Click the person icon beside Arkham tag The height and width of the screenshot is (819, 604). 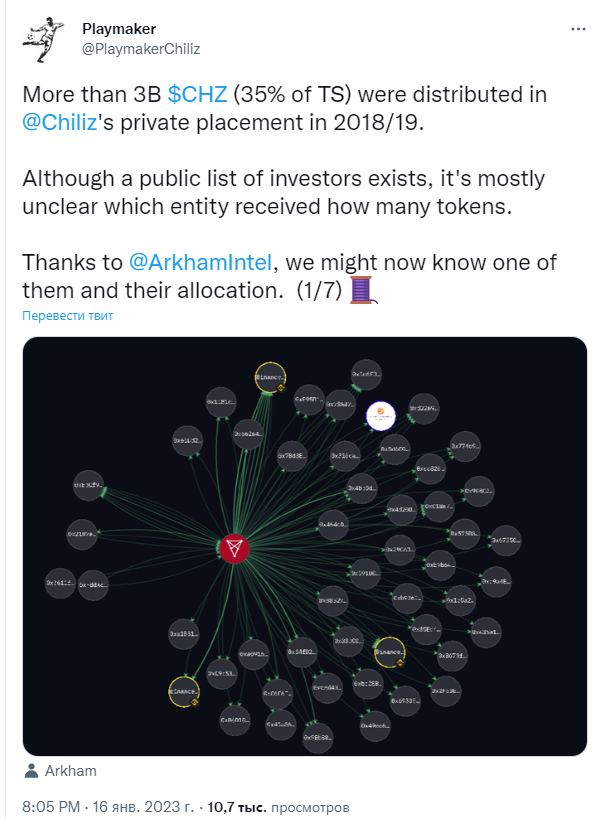31,771
